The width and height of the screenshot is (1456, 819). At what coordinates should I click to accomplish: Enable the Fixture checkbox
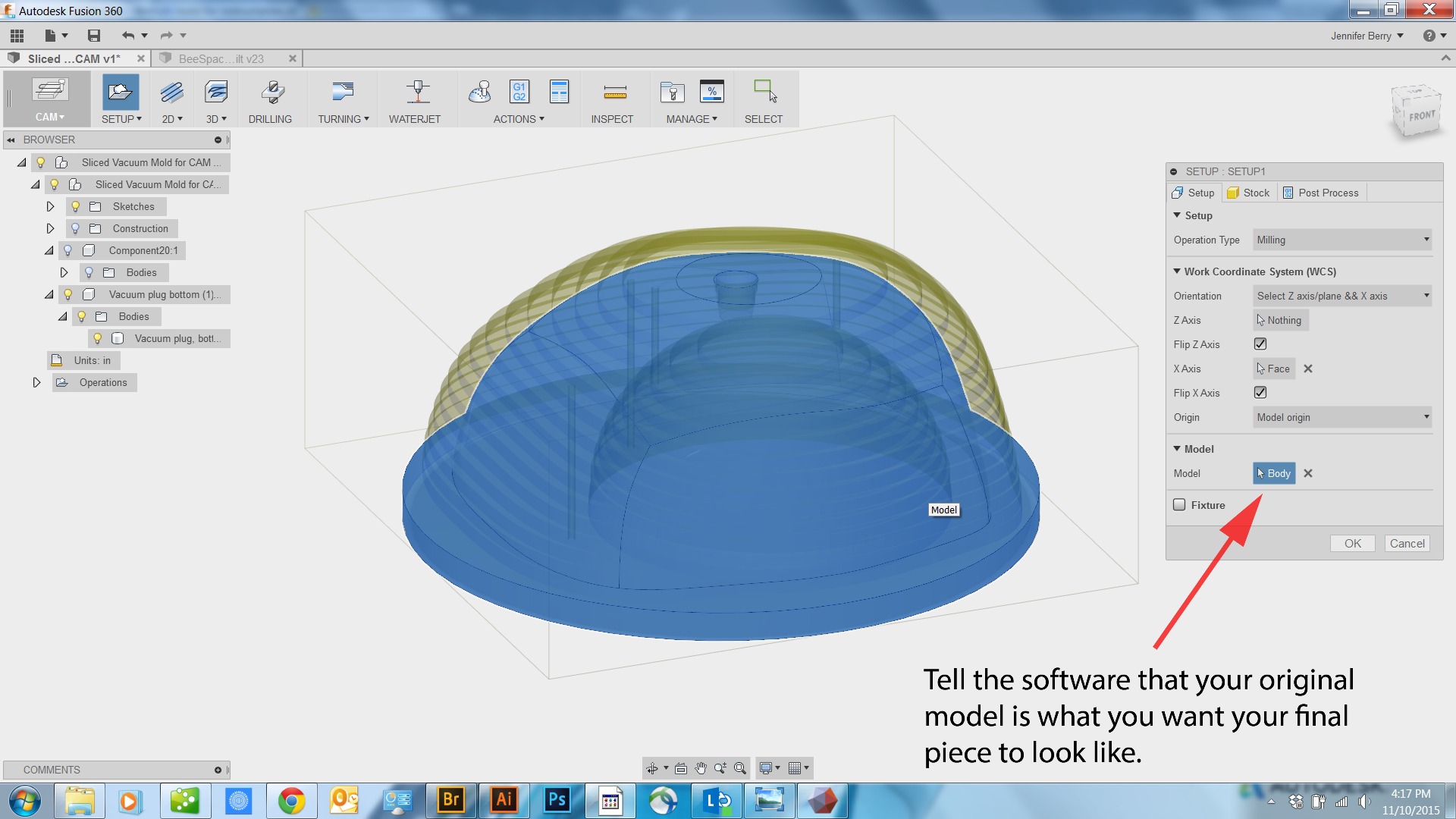[x=1180, y=505]
